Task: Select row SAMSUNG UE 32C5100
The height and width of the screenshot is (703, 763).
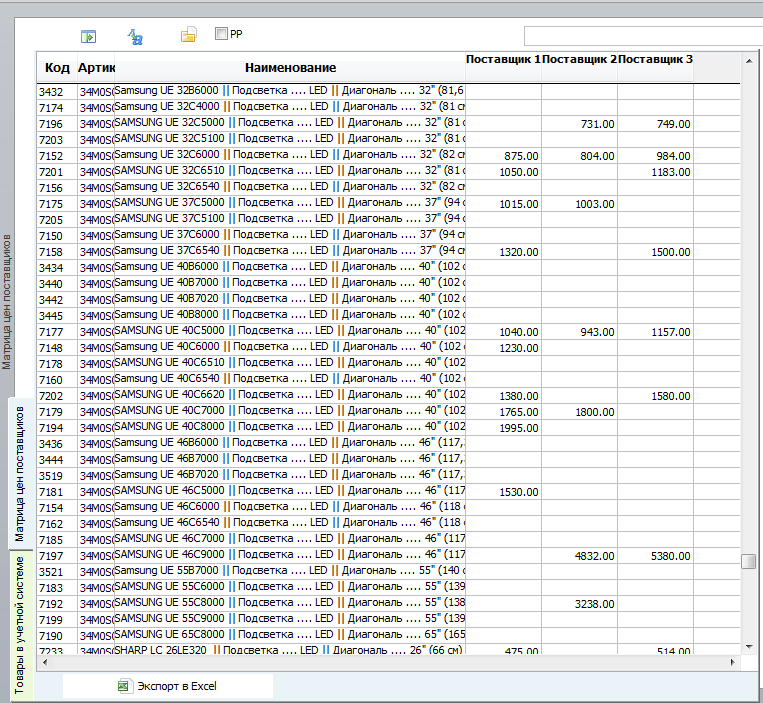Action: click(388, 140)
